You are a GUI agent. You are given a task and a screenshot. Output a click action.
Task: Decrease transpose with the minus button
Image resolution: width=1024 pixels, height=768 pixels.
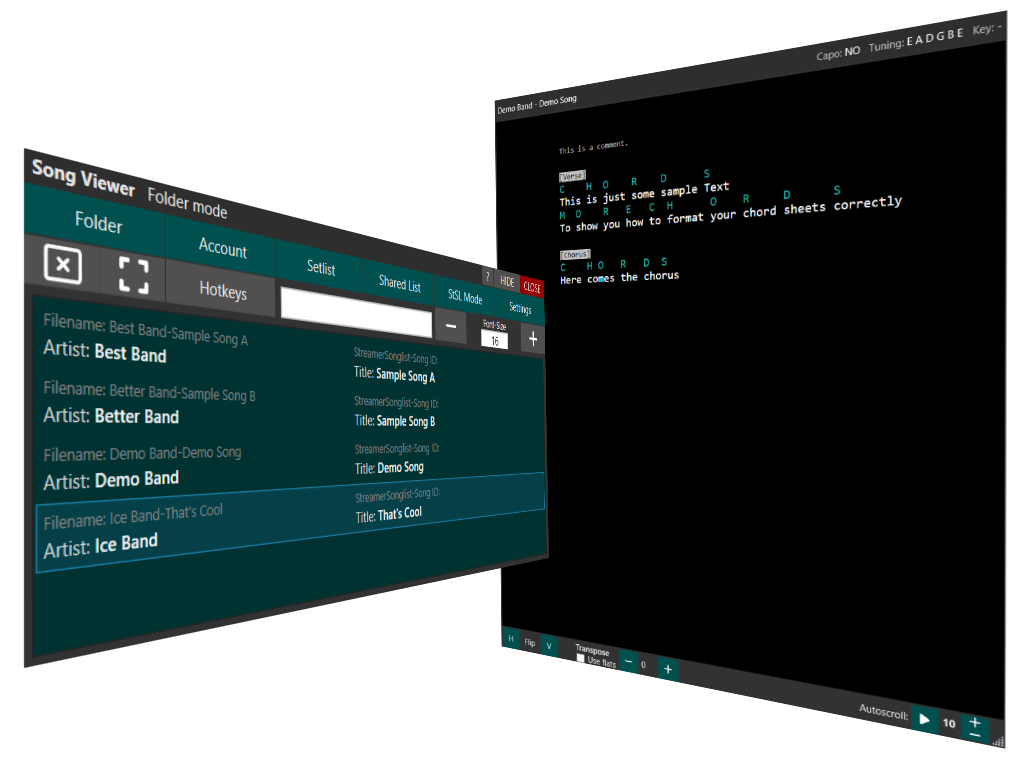(628, 662)
